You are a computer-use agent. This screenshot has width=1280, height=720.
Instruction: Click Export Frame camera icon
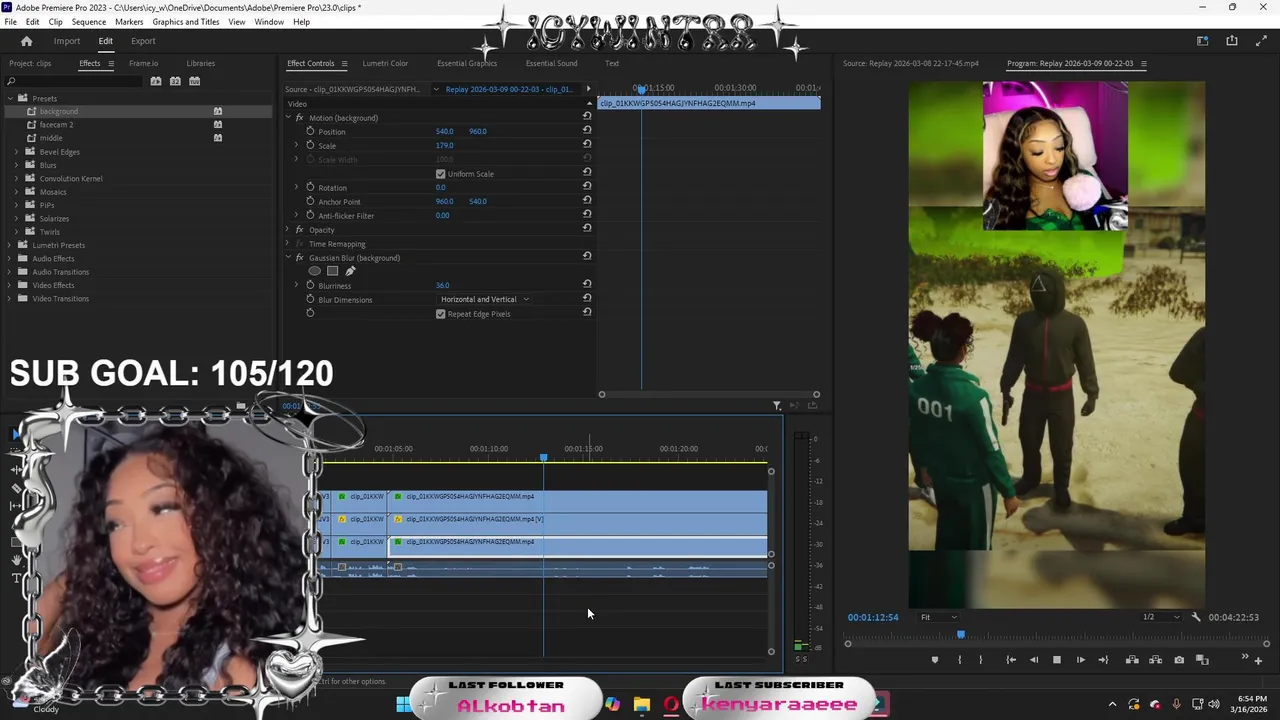point(1179,660)
